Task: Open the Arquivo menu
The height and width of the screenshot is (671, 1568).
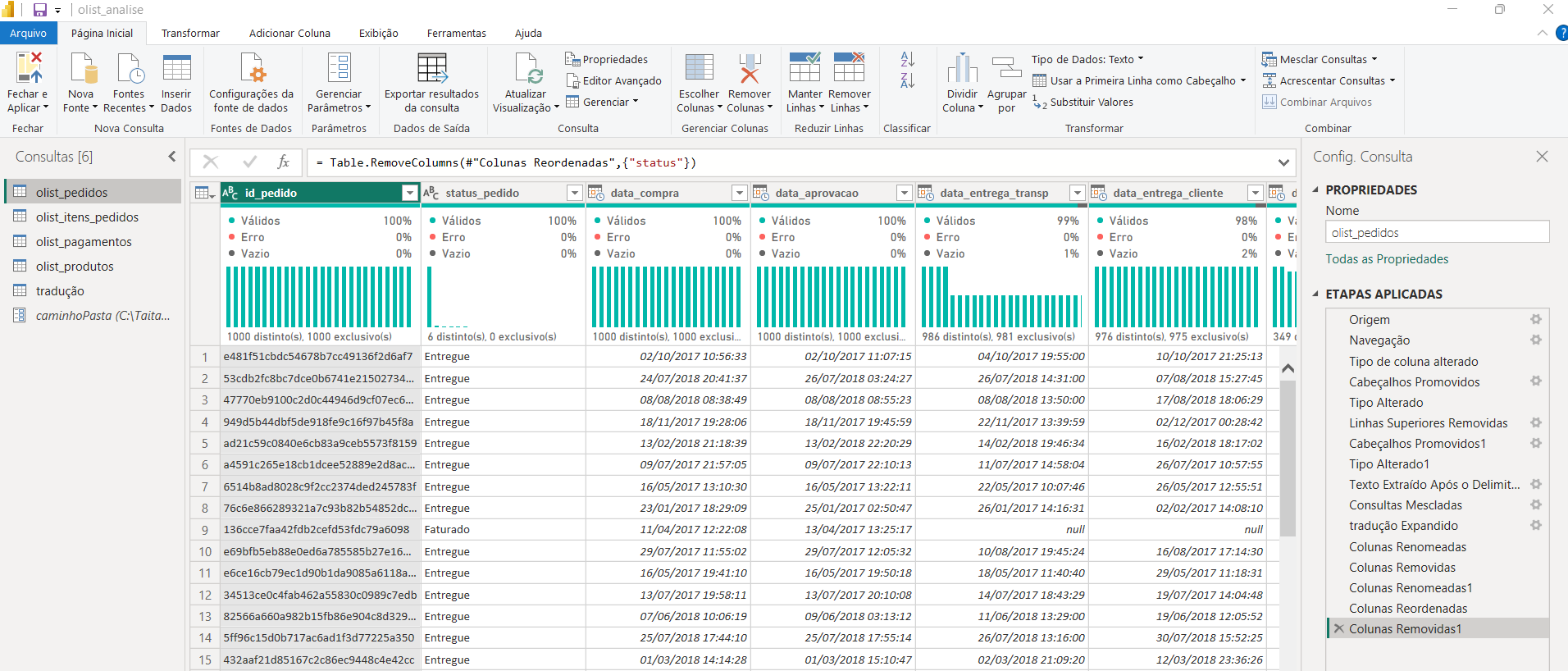Action: click(29, 33)
